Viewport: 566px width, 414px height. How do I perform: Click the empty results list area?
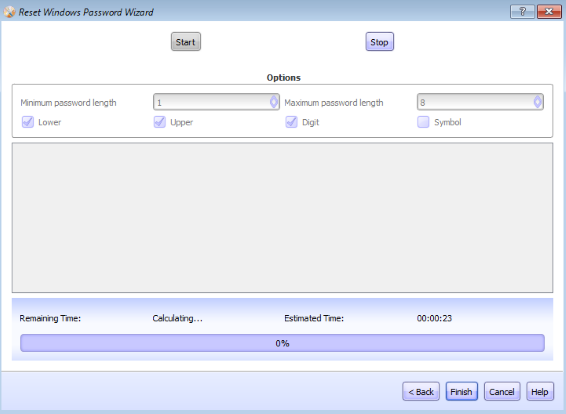tap(282, 218)
